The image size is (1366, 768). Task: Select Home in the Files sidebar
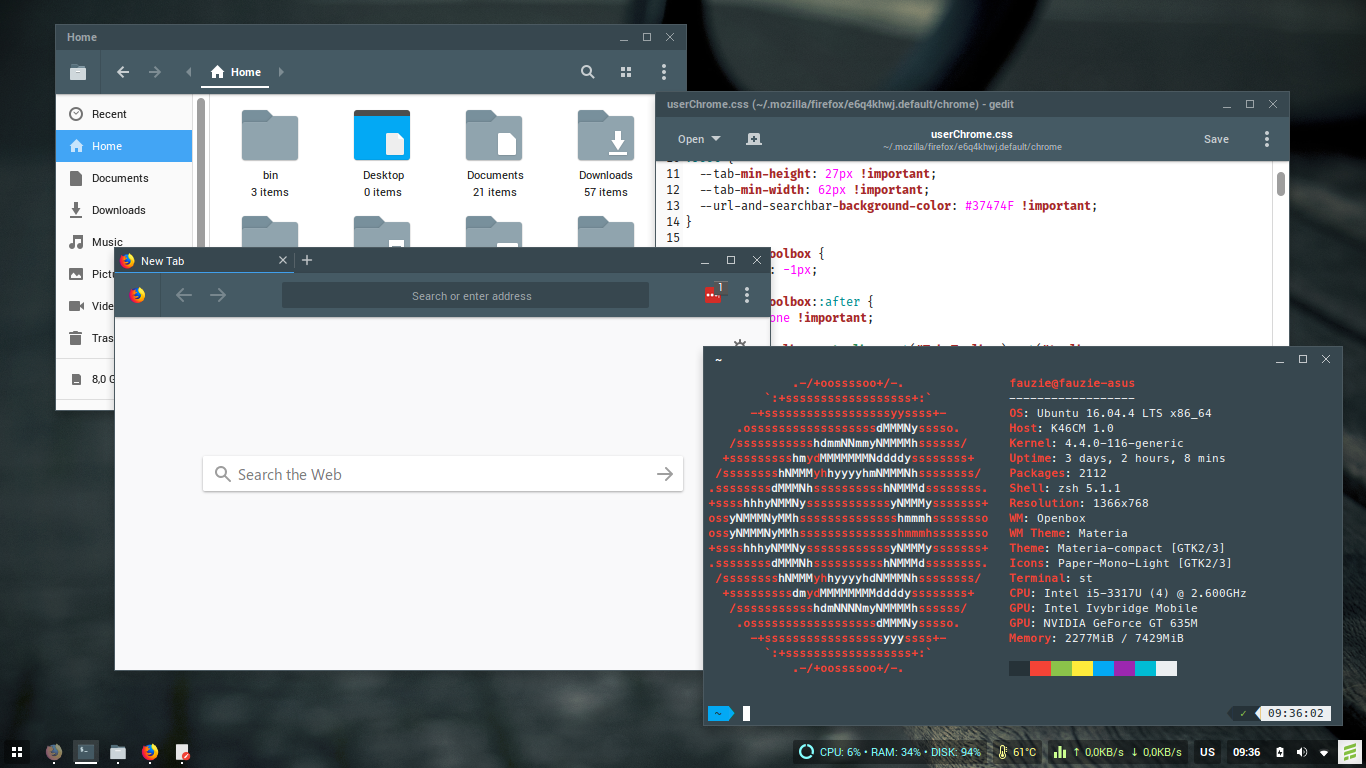point(124,146)
